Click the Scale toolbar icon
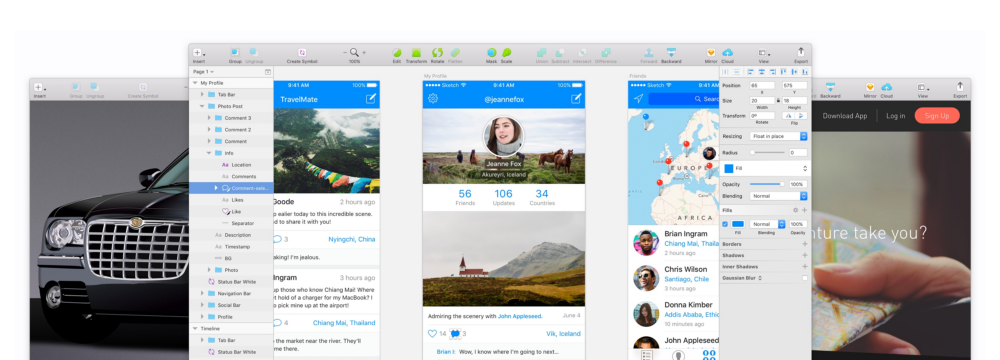 [506, 52]
